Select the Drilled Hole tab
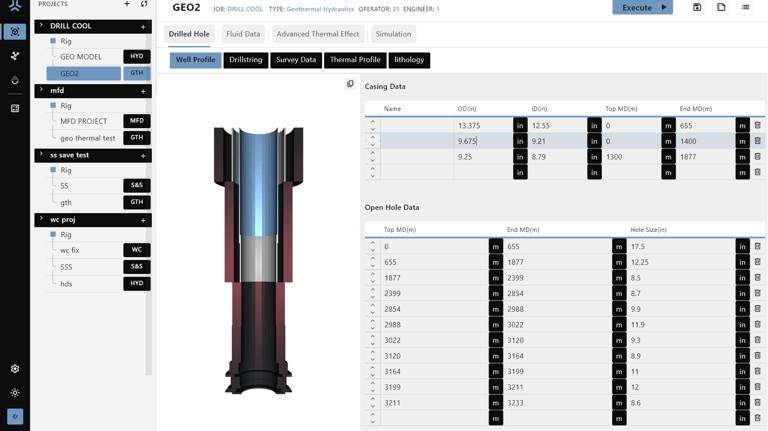This screenshot has height=431, width=768. 189,34
